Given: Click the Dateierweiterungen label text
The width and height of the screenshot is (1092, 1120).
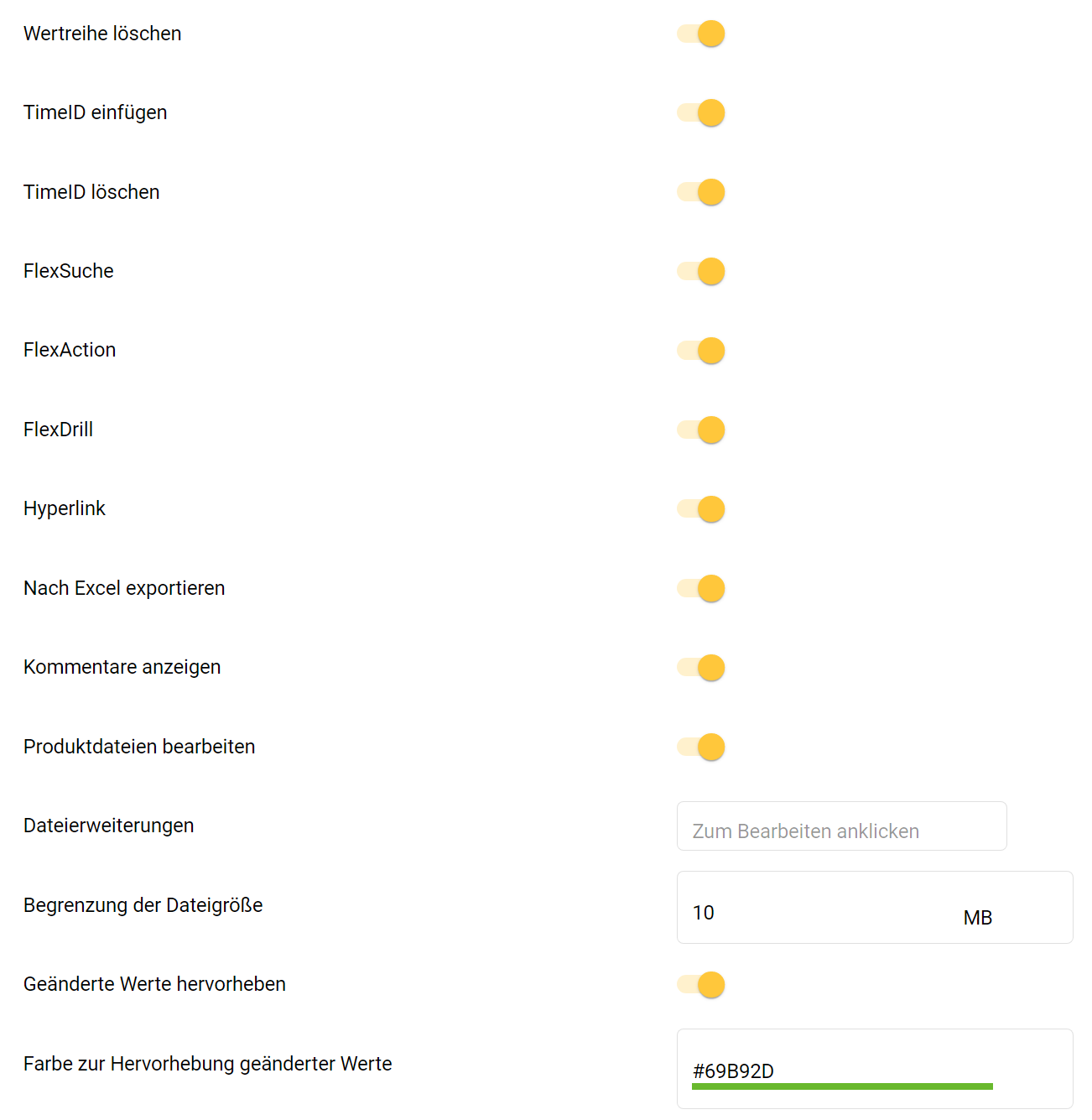Looking at the screenshot, I should pyautogui.click(x=108, y=826).
